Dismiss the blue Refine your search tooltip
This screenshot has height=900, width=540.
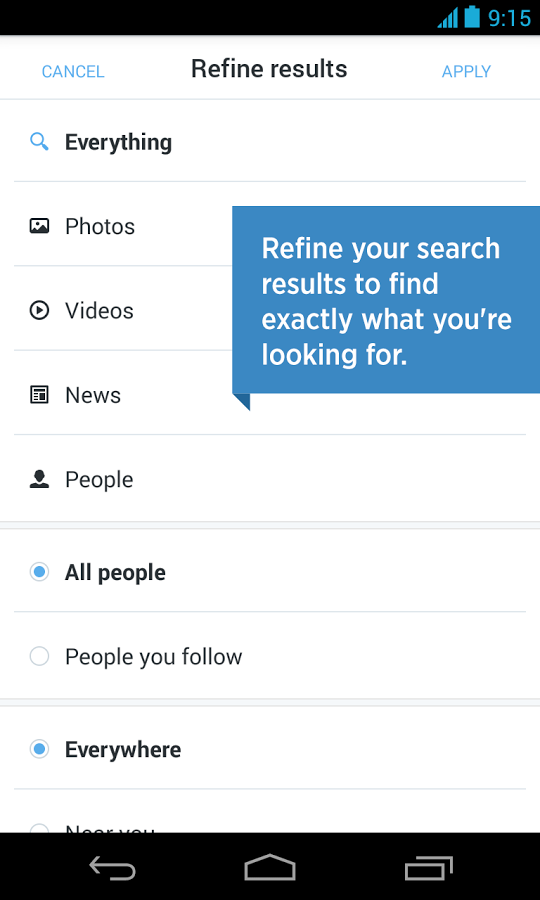pos(386,300)
